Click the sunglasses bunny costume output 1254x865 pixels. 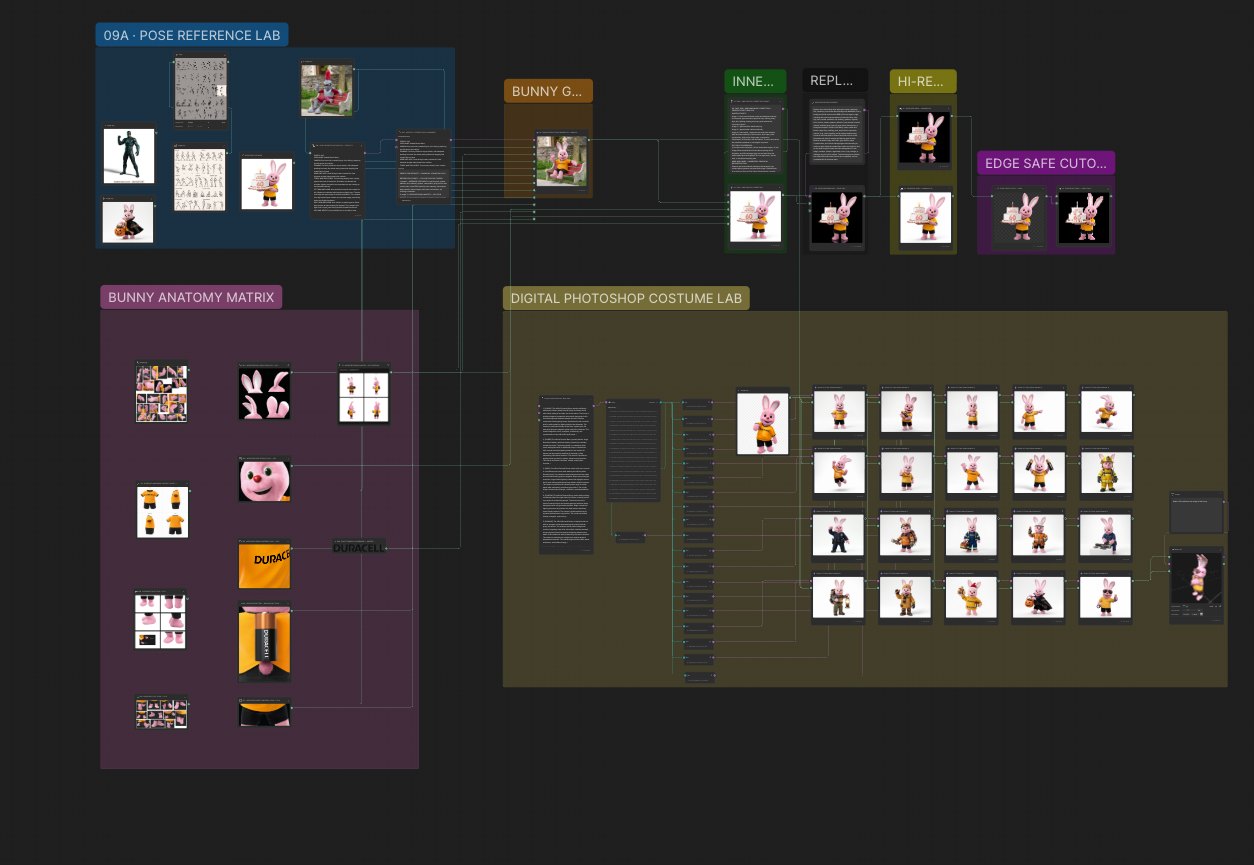pos(1106,598)
